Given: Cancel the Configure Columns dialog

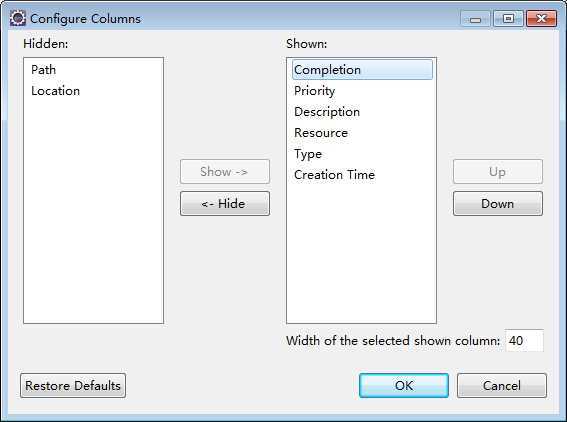Looking at the screenshot, I should pyautogui.click(x=502, y=385).
